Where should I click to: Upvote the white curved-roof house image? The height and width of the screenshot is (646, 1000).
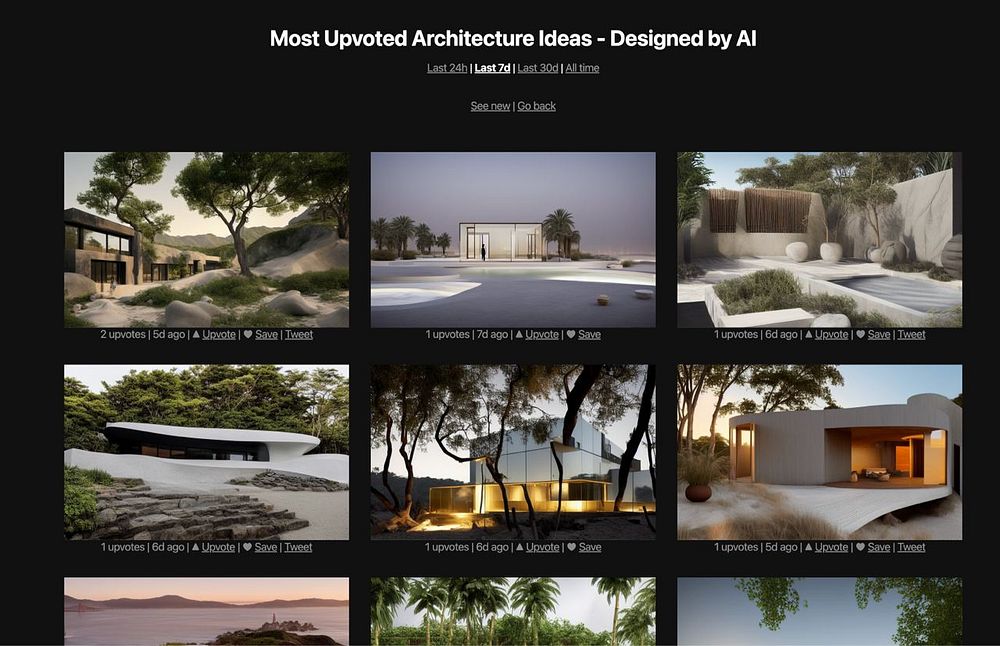218,547
